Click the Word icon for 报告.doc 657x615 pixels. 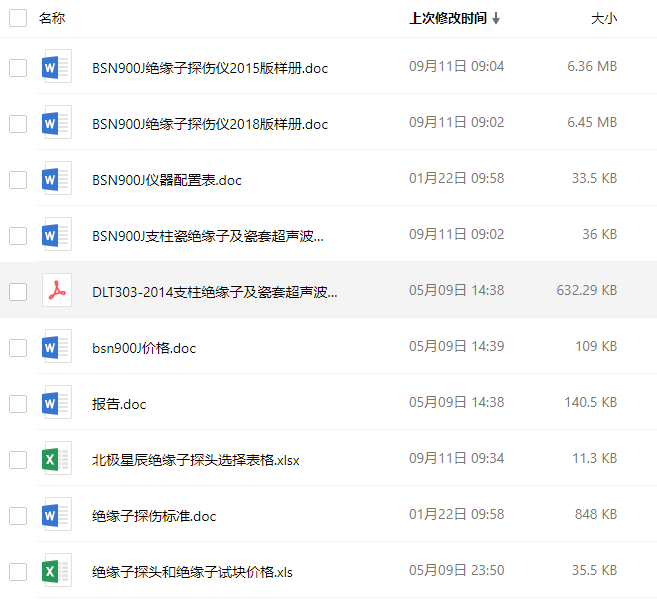coord(57,402)
